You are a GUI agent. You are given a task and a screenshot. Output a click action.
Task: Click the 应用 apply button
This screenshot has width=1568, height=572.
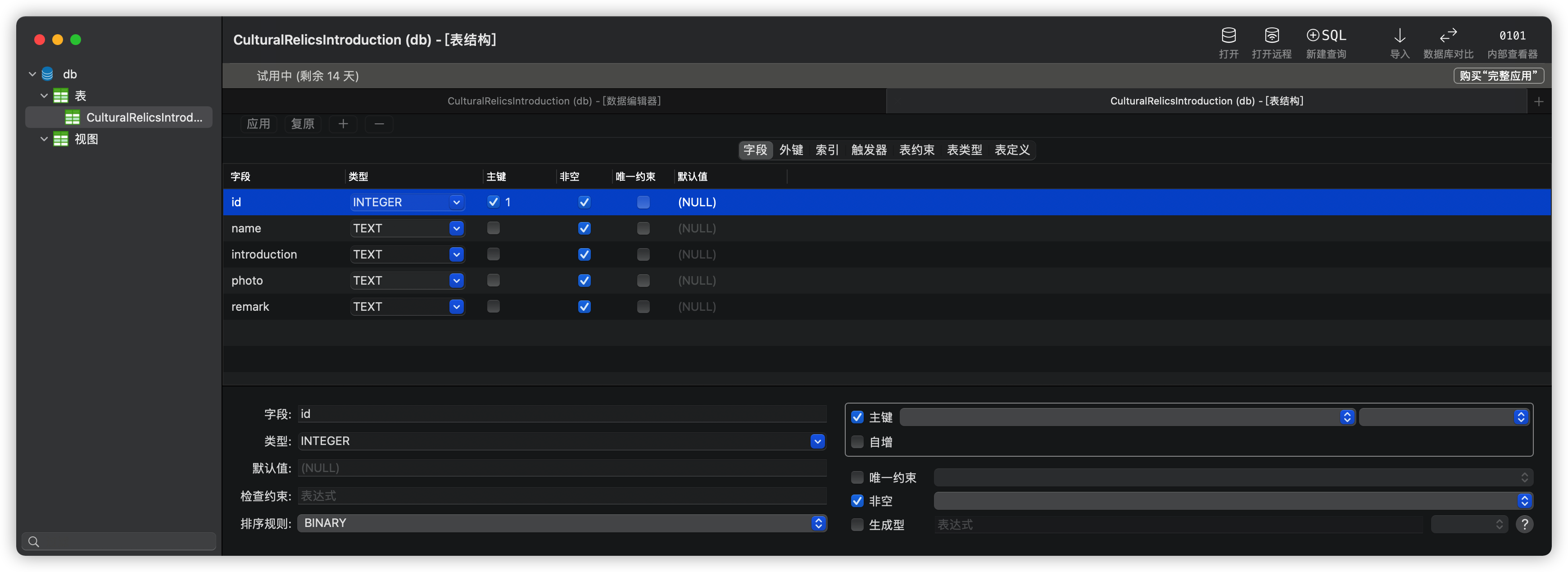point(258,124)
